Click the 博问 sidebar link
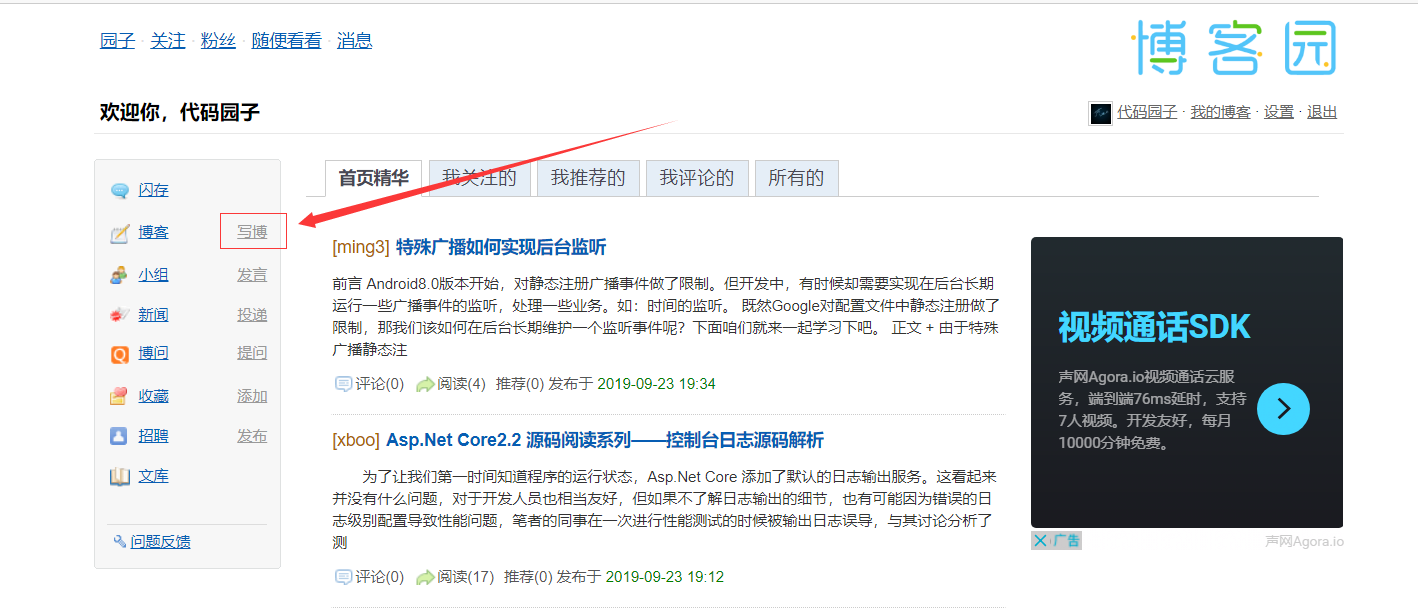This screenshot has width=1418, height=615. pos(153,354)
